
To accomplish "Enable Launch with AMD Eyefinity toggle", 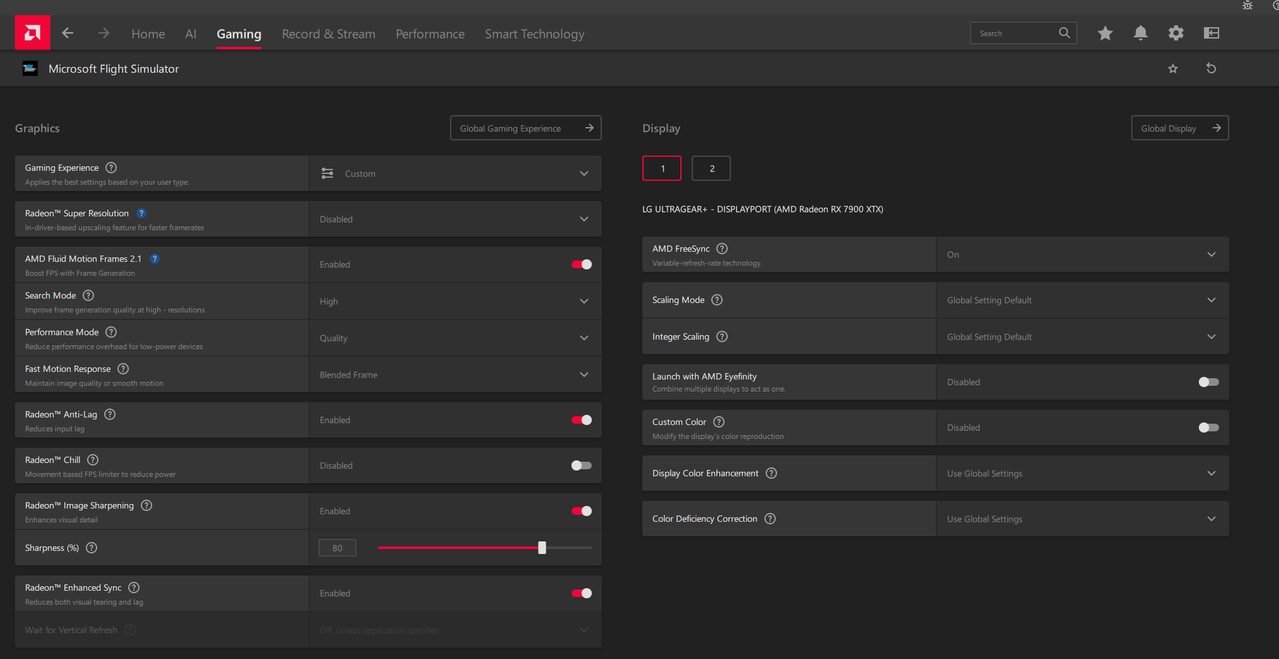I will point(1208,382).
